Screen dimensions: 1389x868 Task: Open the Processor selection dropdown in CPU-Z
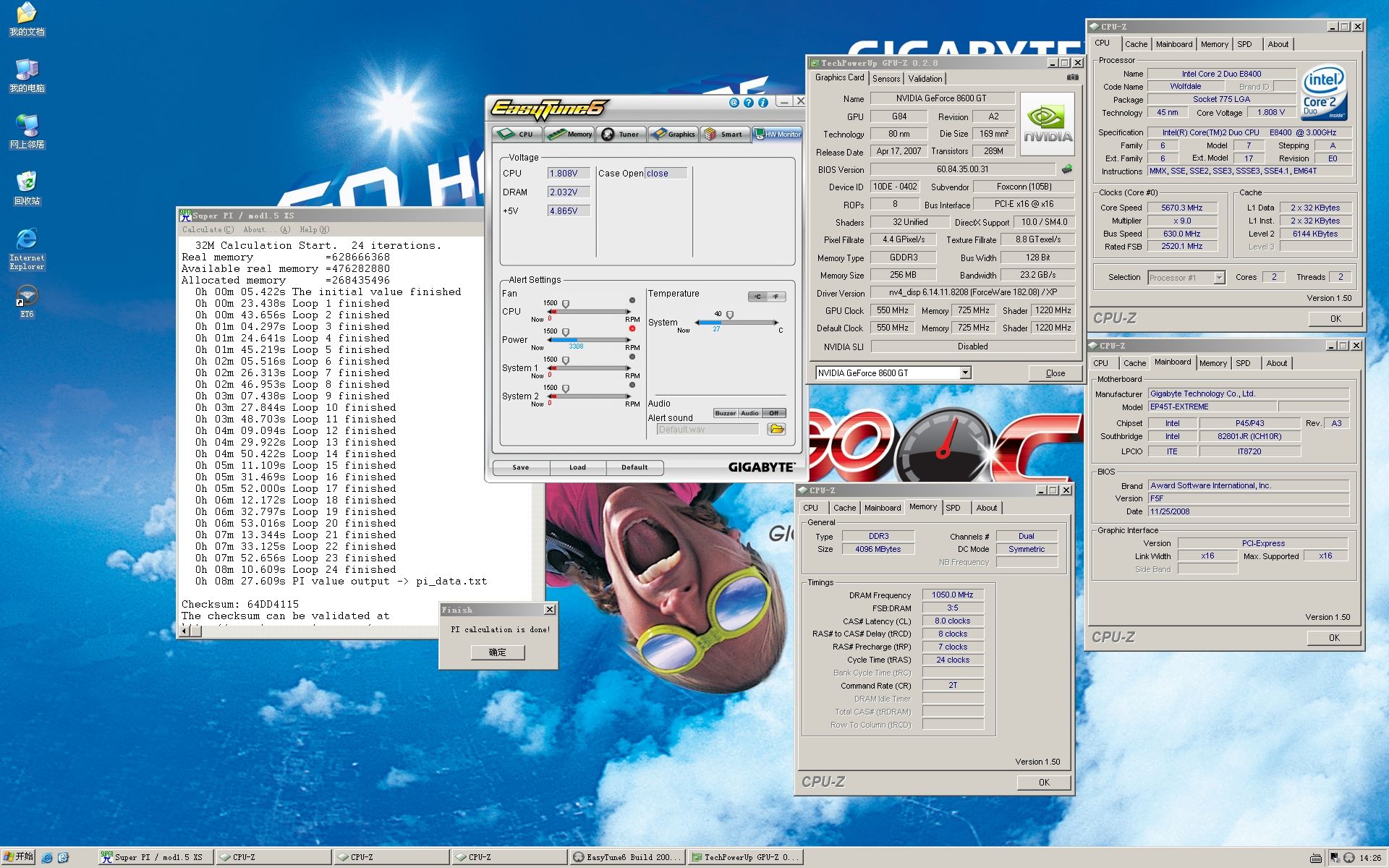[1219, 278]
